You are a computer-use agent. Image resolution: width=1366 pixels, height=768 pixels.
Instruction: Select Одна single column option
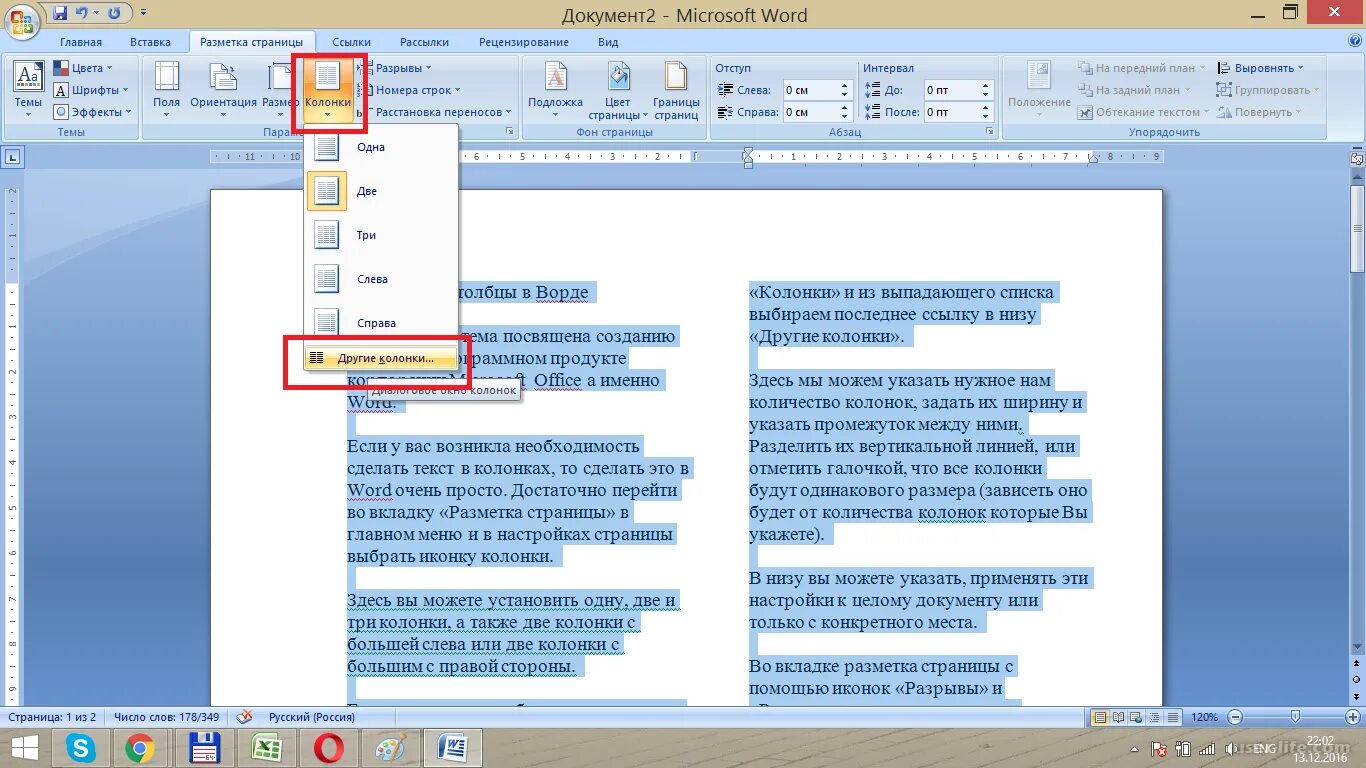point(381,147)
